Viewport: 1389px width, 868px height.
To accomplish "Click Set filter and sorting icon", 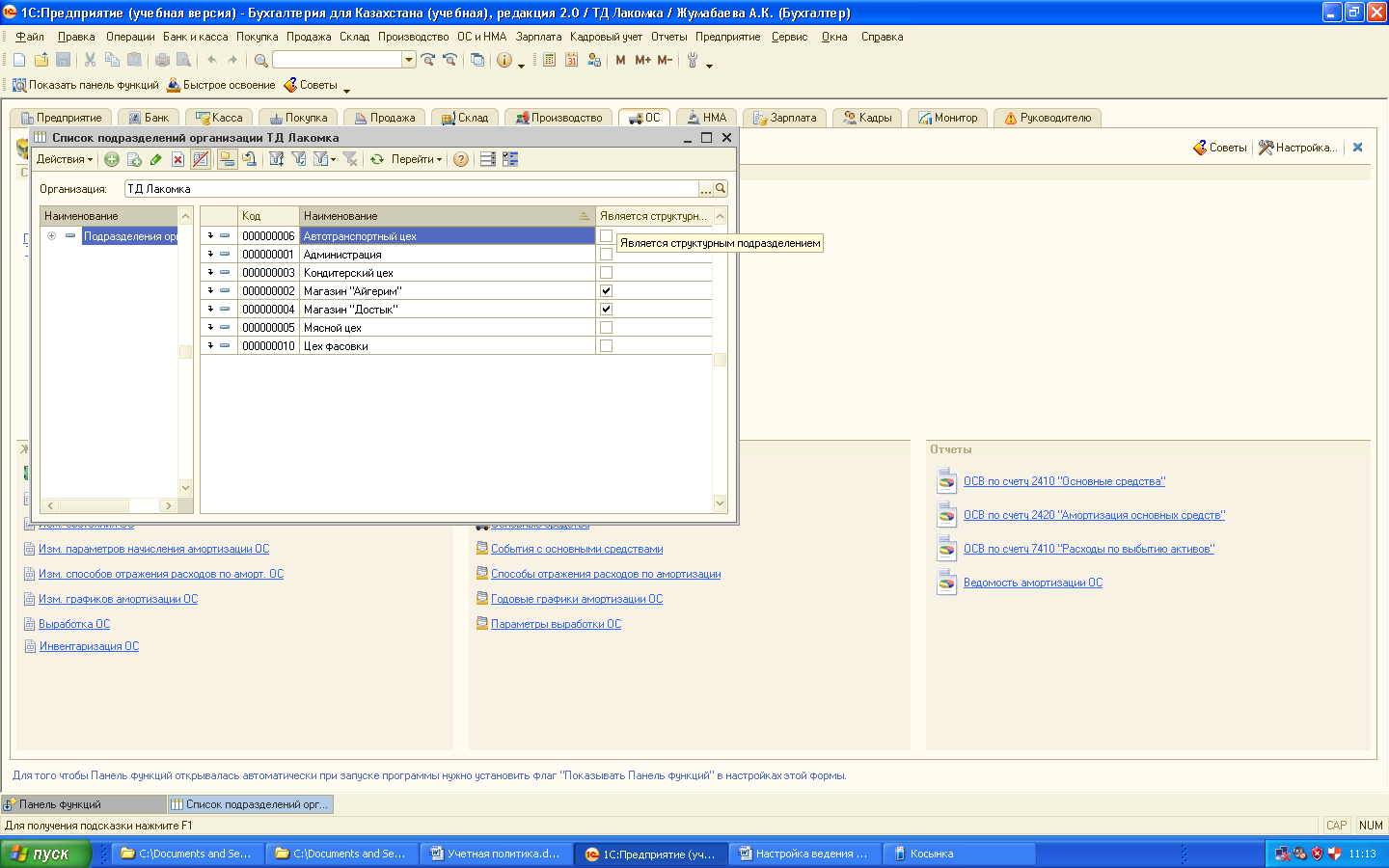I will click(x=277, y=159).
